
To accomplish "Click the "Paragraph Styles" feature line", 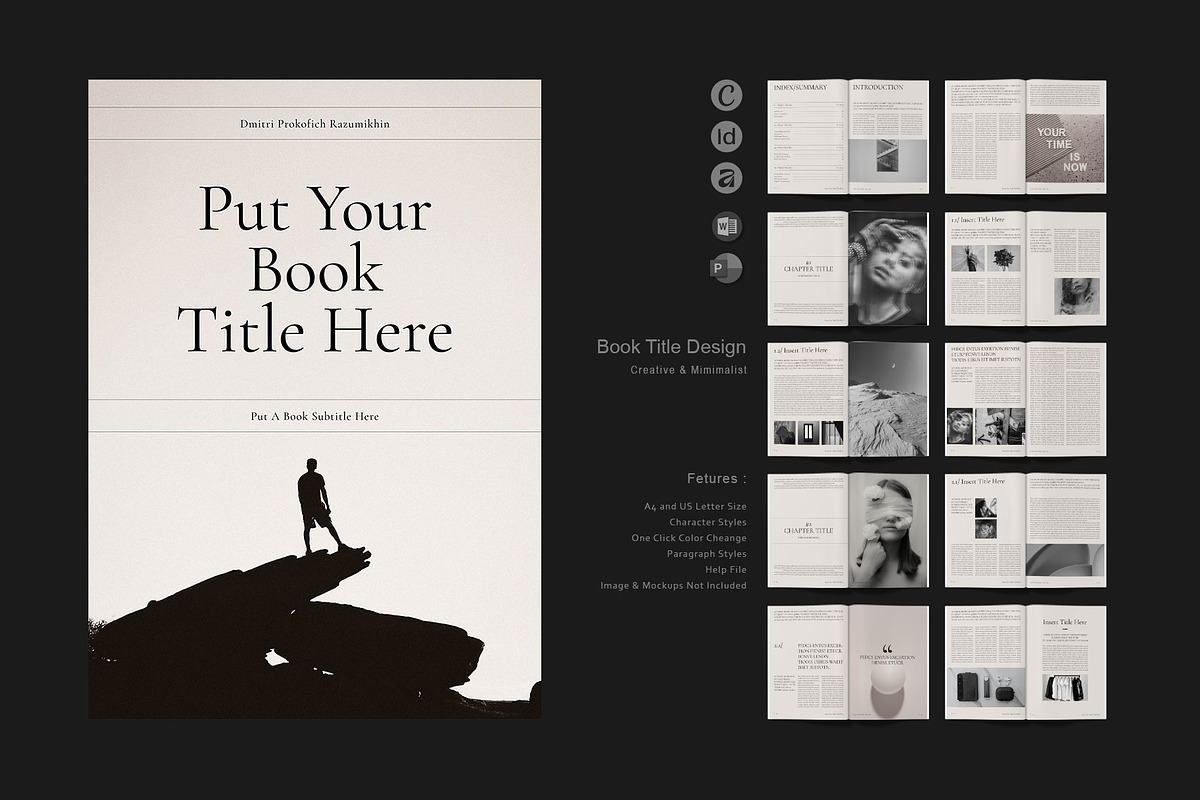I will pyautogui.click(x=707, y=554).
